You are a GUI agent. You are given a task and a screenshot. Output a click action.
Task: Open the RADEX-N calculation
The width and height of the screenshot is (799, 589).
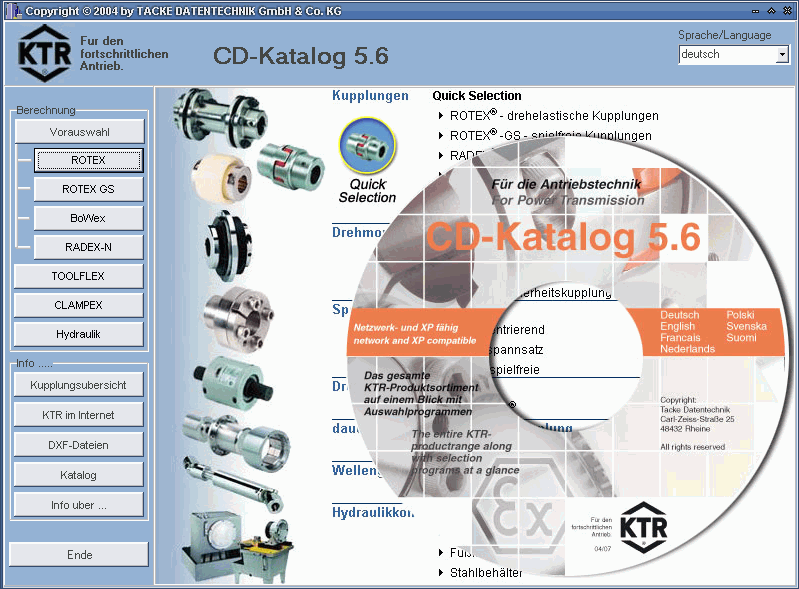pyautogui.click(x=89, y=248)
